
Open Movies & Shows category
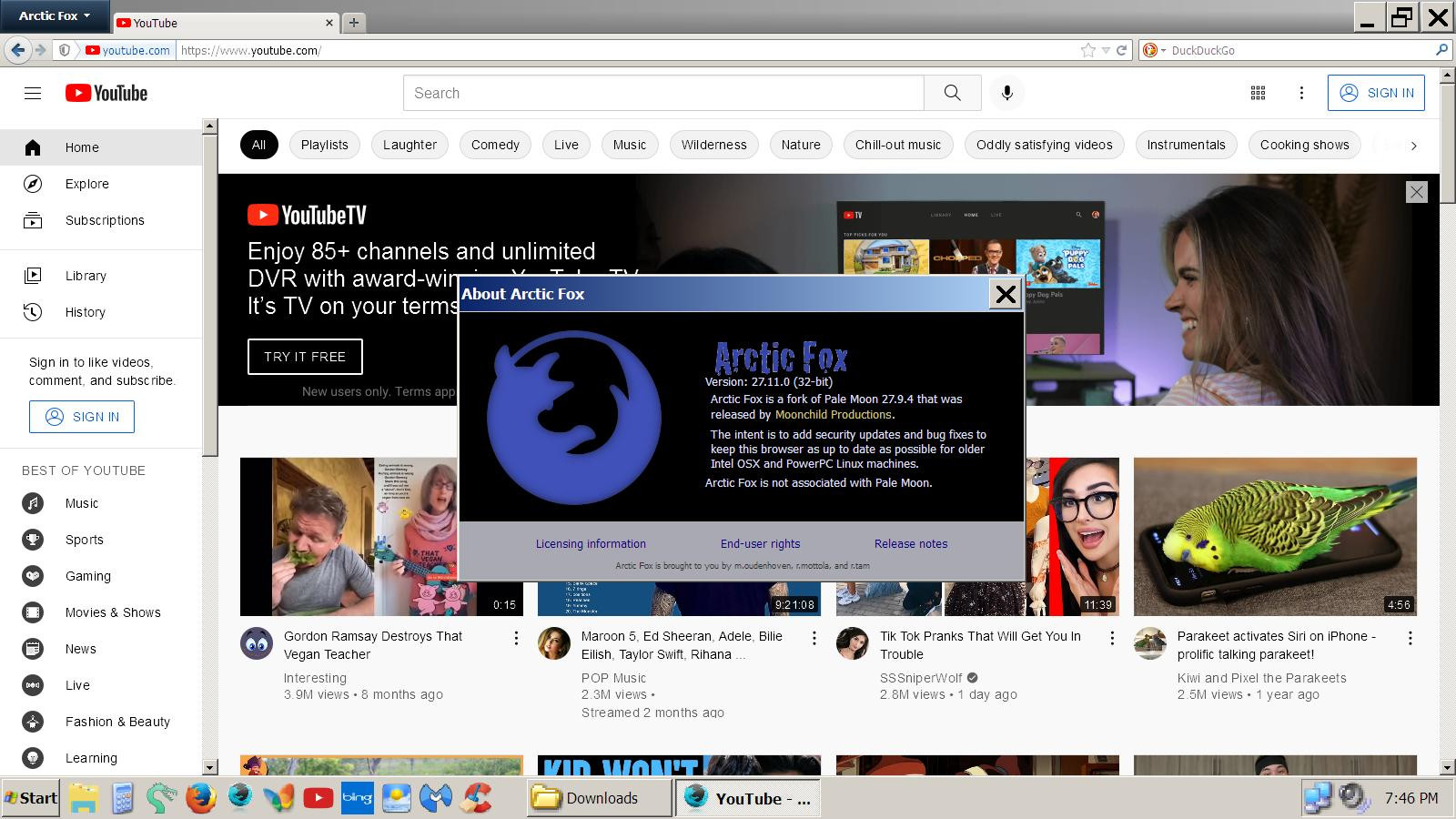click(101, 612)
